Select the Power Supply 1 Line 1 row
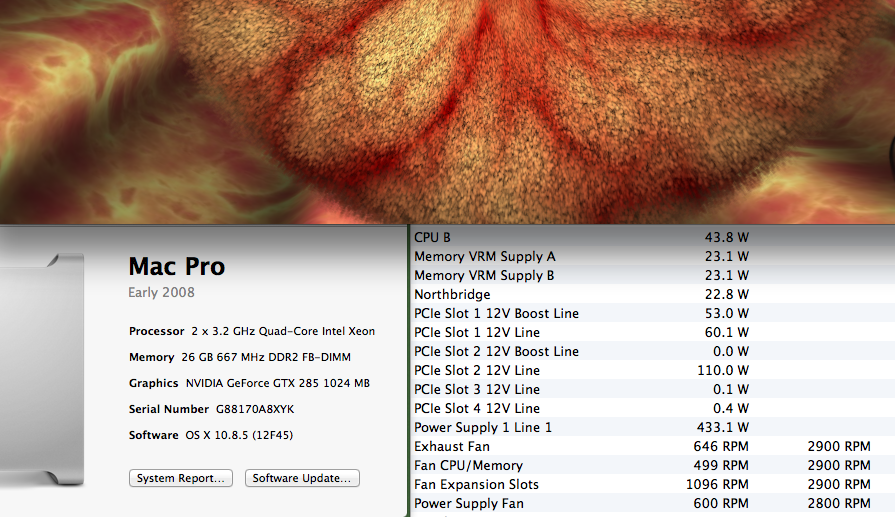The width and height of the screenshot is (895, 517). (x=652, y=427)
